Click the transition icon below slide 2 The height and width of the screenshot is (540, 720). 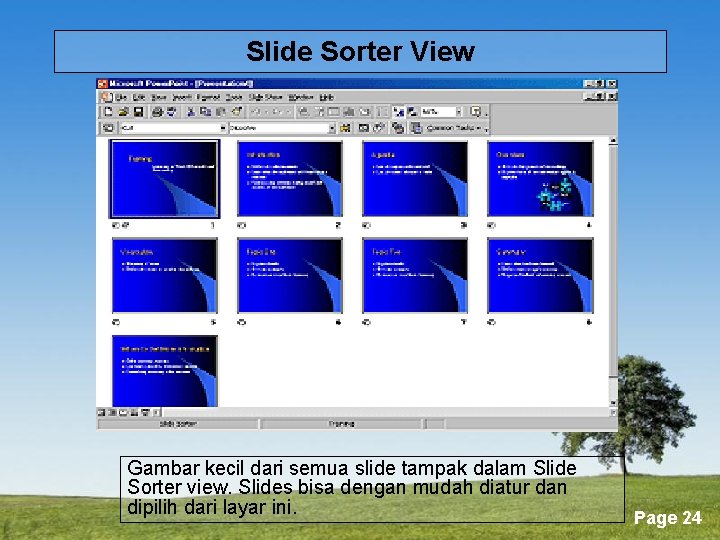tap(242, 225)
